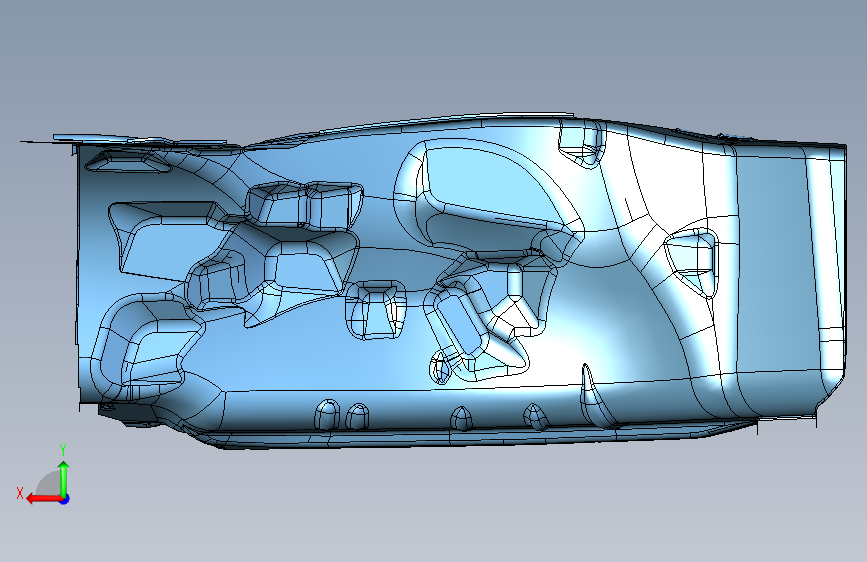The image size is (867, 562).
Task: Click the red X axis arrow of the triad
Action: (x=43, y=499)
